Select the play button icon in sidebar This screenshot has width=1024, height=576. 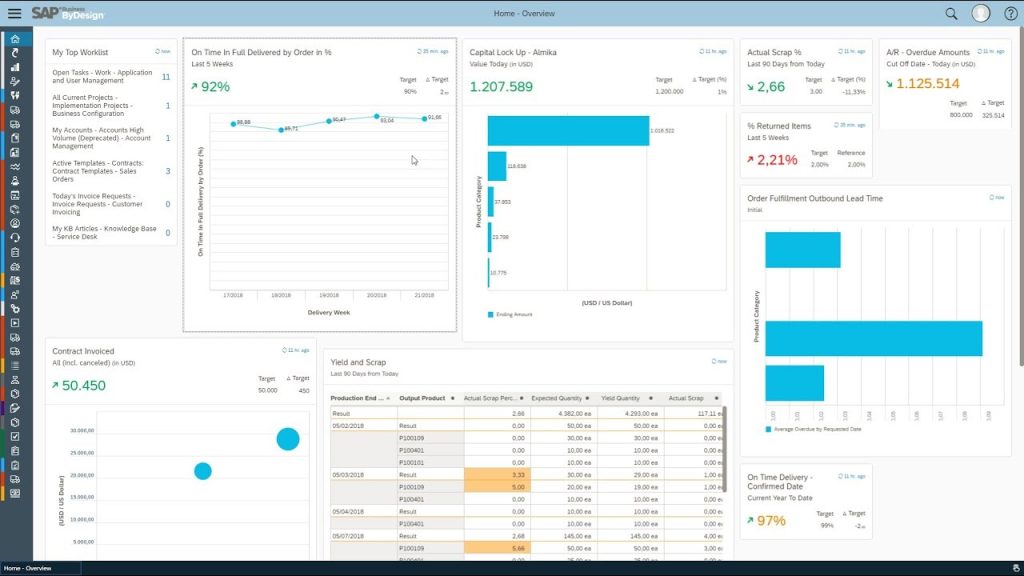(x=14, y=323)
